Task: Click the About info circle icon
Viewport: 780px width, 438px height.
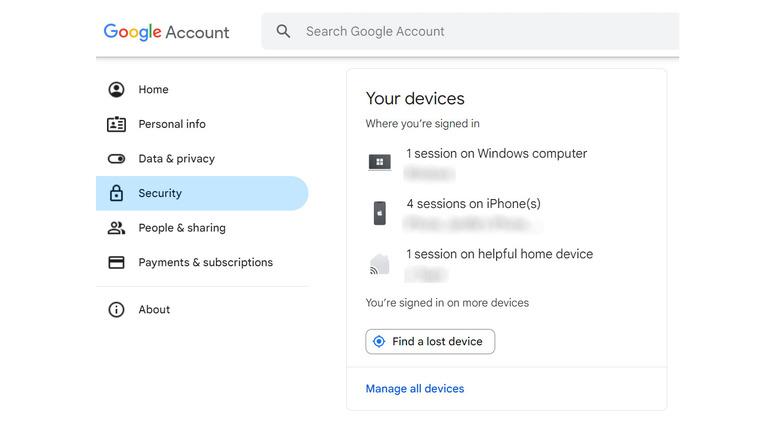Action: click(116, 310)
